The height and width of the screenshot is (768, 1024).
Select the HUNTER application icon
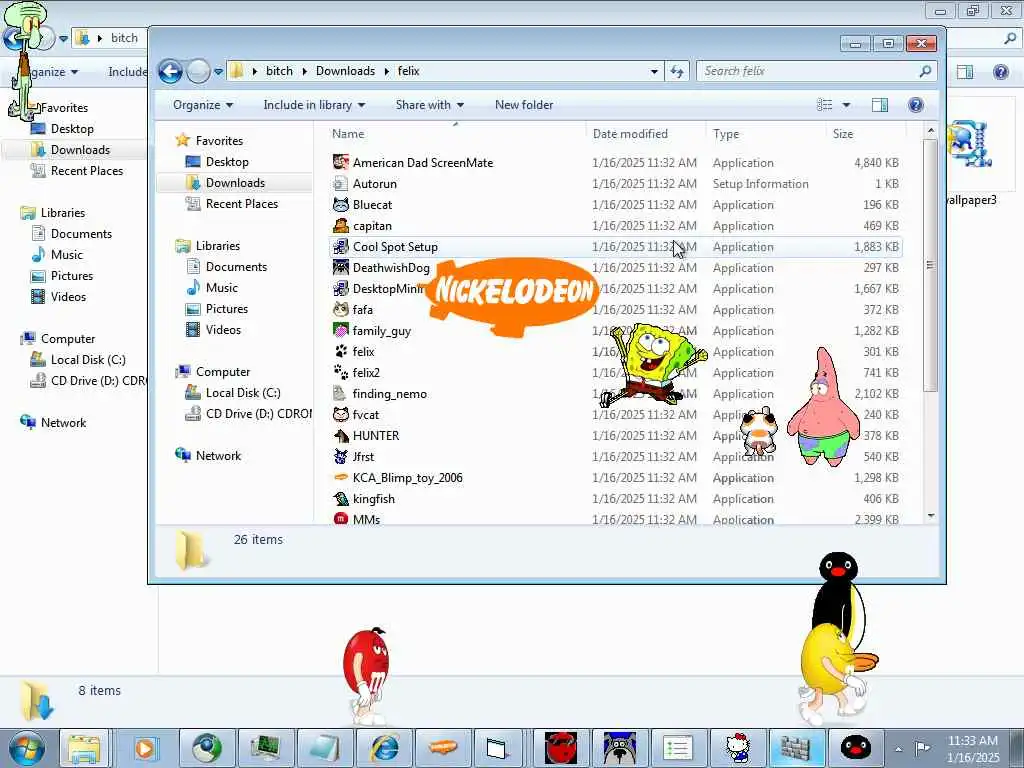(340, 436)
